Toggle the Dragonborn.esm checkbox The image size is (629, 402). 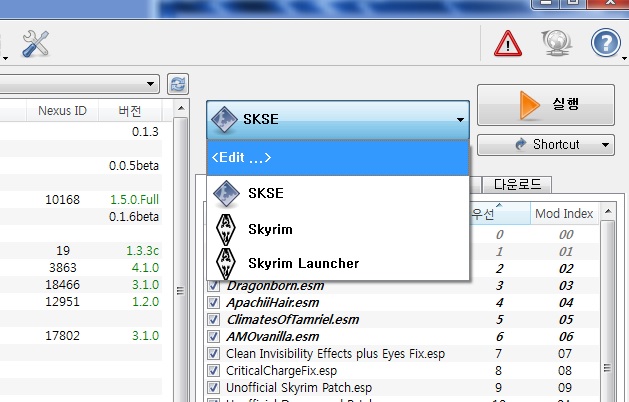click(213, 286)
